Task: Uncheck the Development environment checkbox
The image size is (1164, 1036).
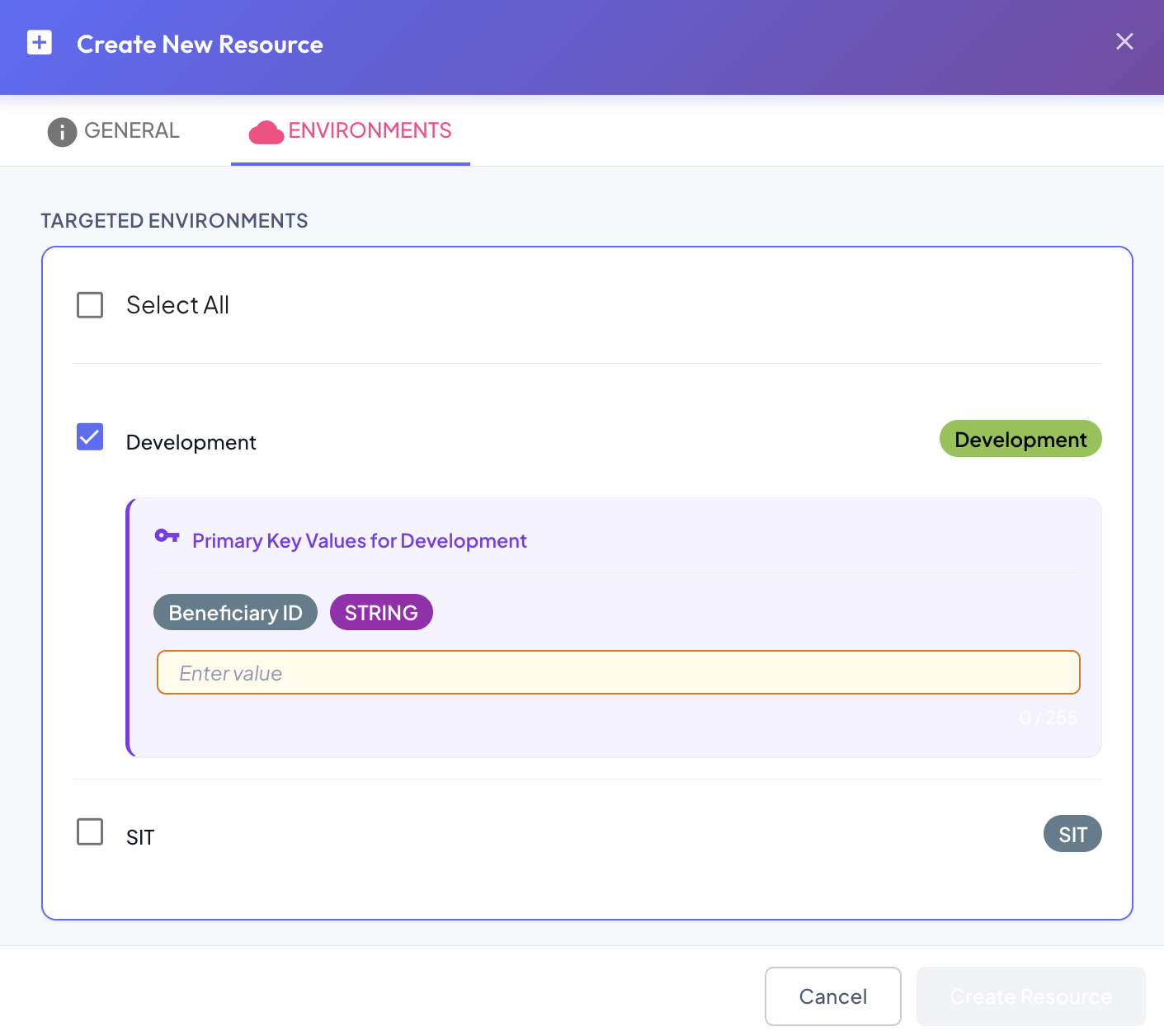Action: [90, 436]
